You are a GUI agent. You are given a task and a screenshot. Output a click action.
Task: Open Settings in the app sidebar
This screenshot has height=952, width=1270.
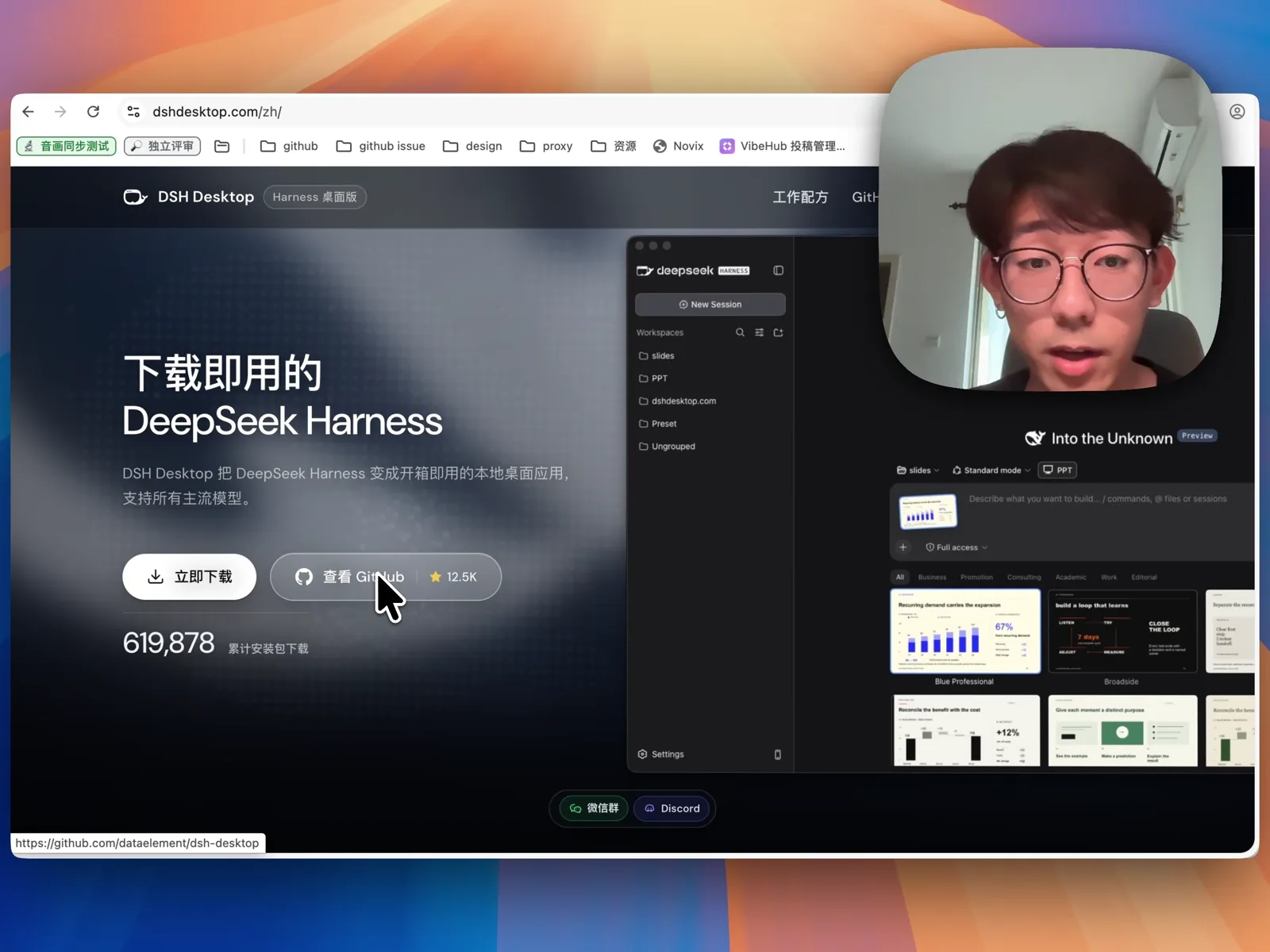(x=660, y=754)
